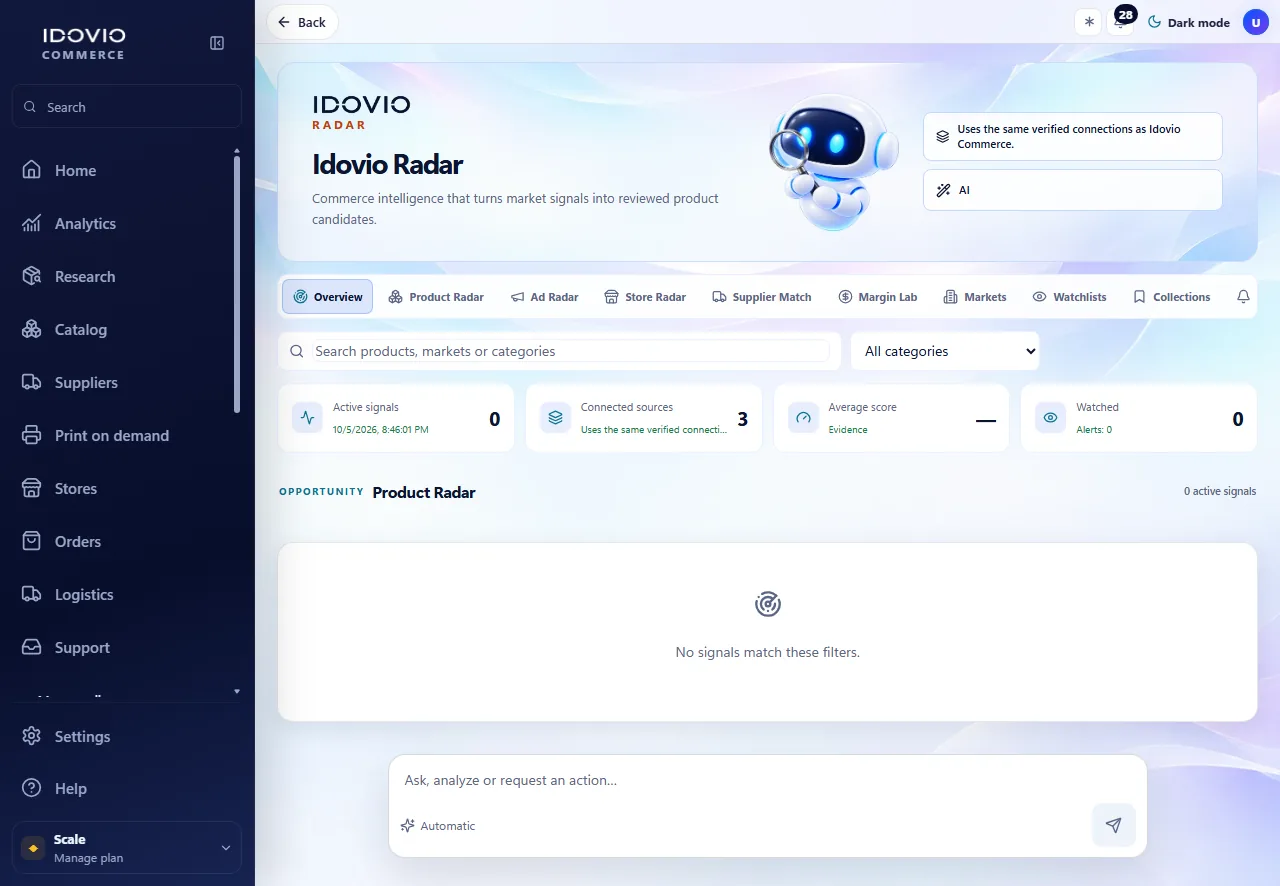Switch to the Markets tab

(975, 297)
